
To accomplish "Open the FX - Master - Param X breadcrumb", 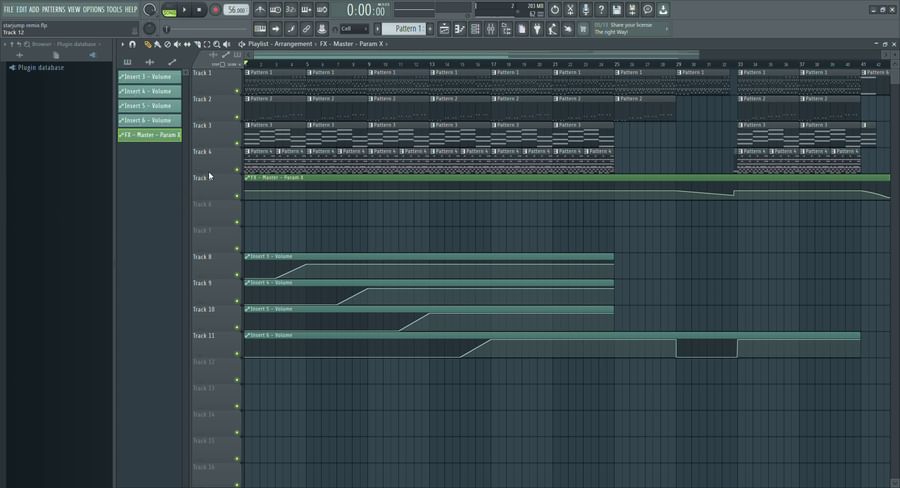I will 351,44.
